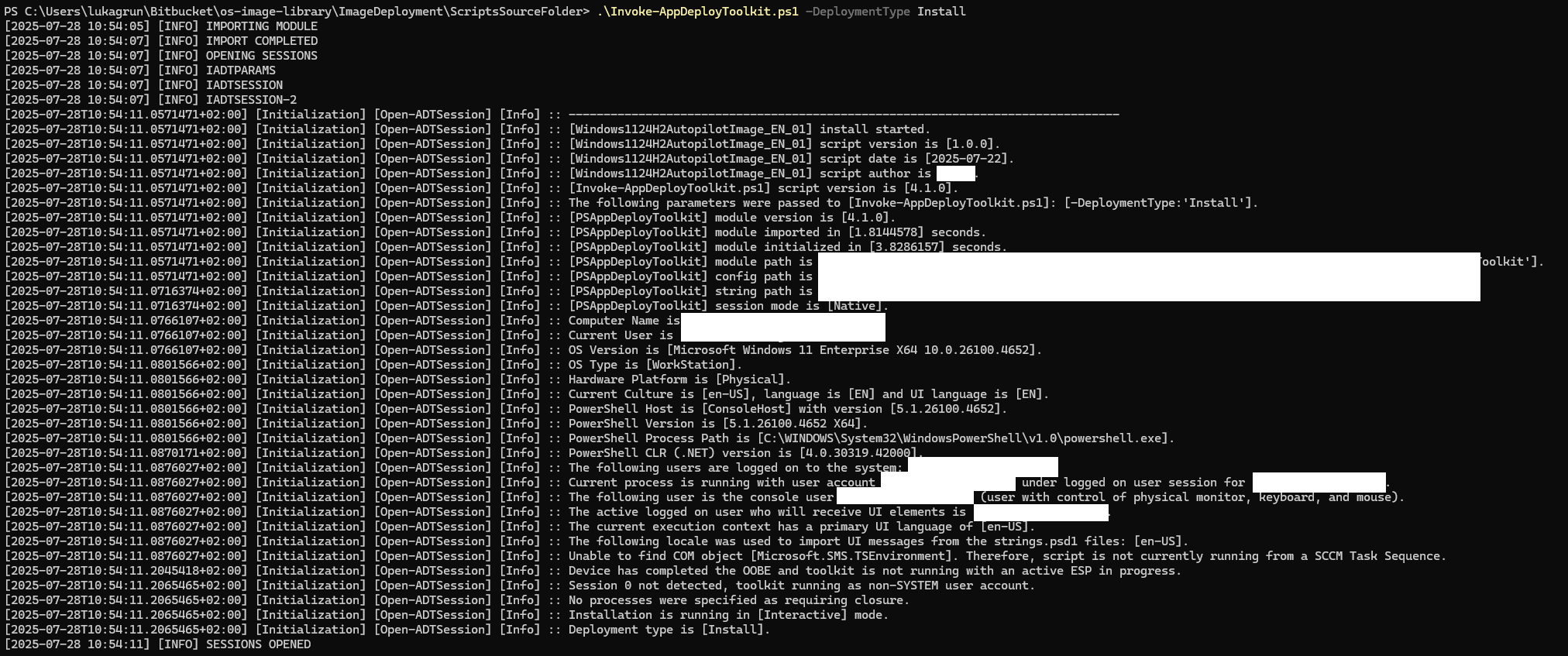Click 'module imported in [1.8144578] seconds' text
The height and width of the screenshot is (656, 1568).
pos(850,232)
